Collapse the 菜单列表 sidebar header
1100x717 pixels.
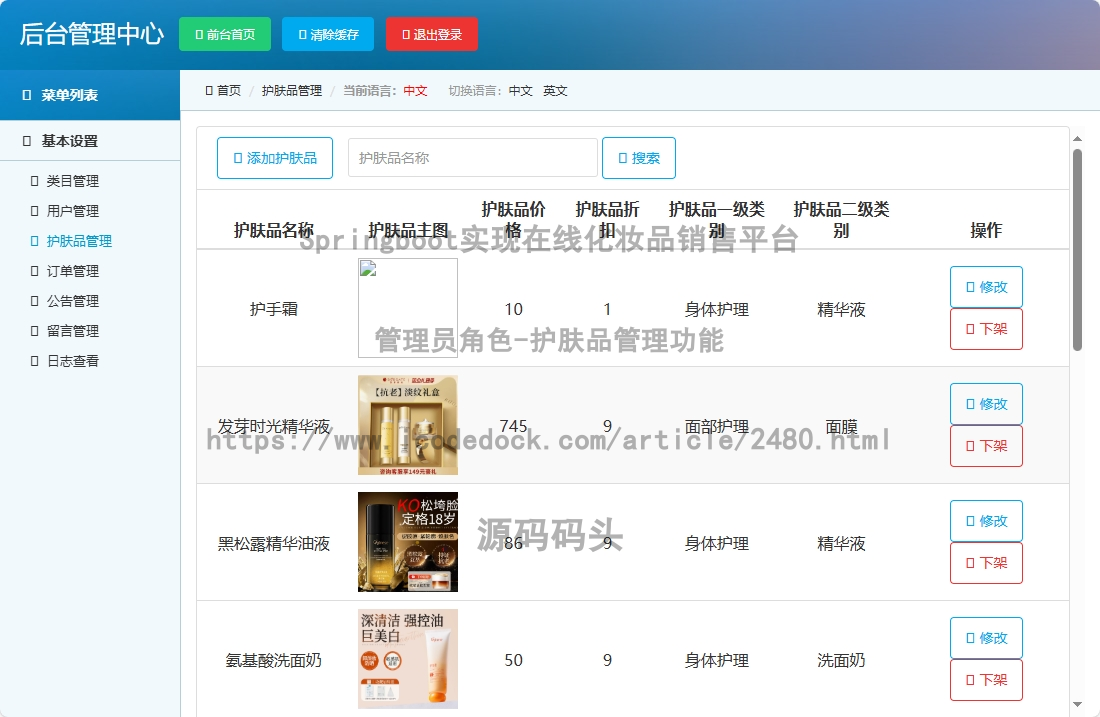point(90,95)
